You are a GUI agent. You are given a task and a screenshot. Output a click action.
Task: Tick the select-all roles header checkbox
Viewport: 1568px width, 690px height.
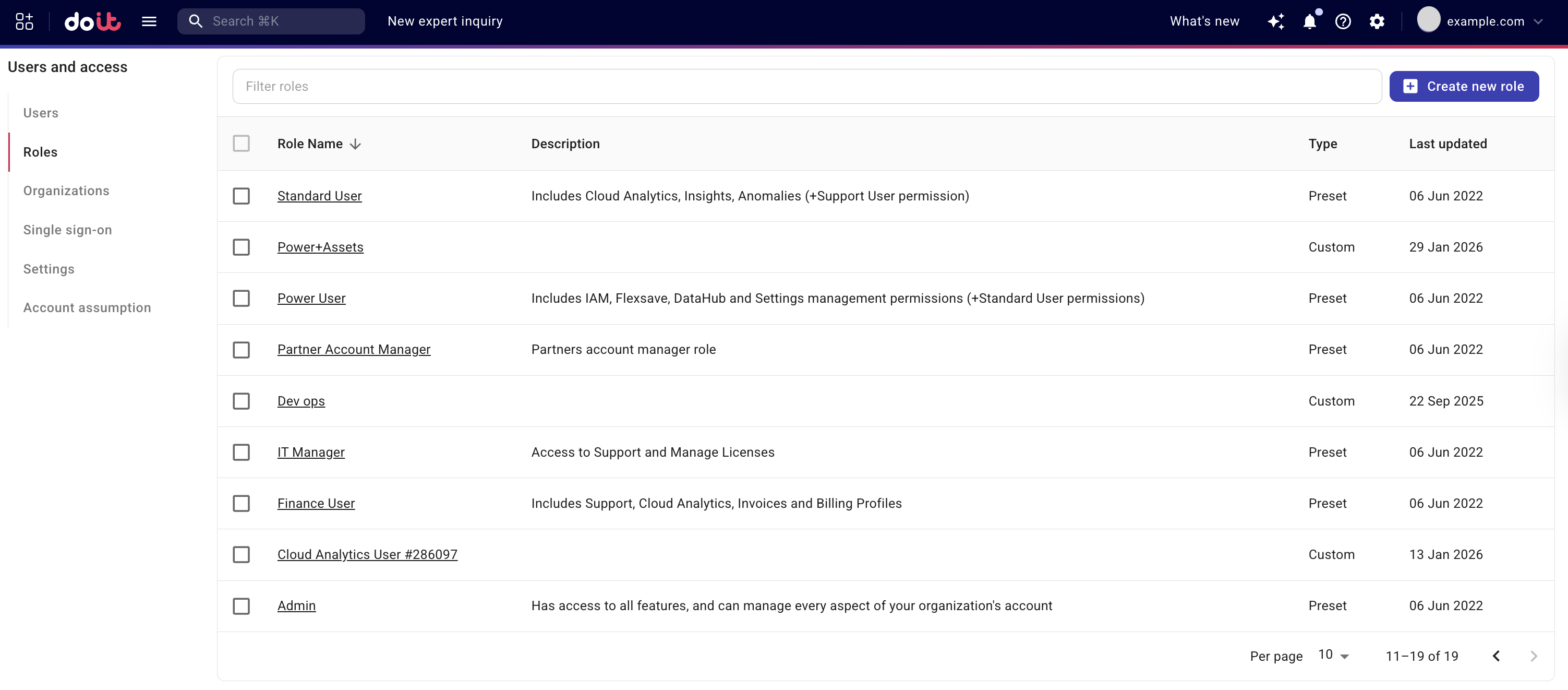(241, 144)
